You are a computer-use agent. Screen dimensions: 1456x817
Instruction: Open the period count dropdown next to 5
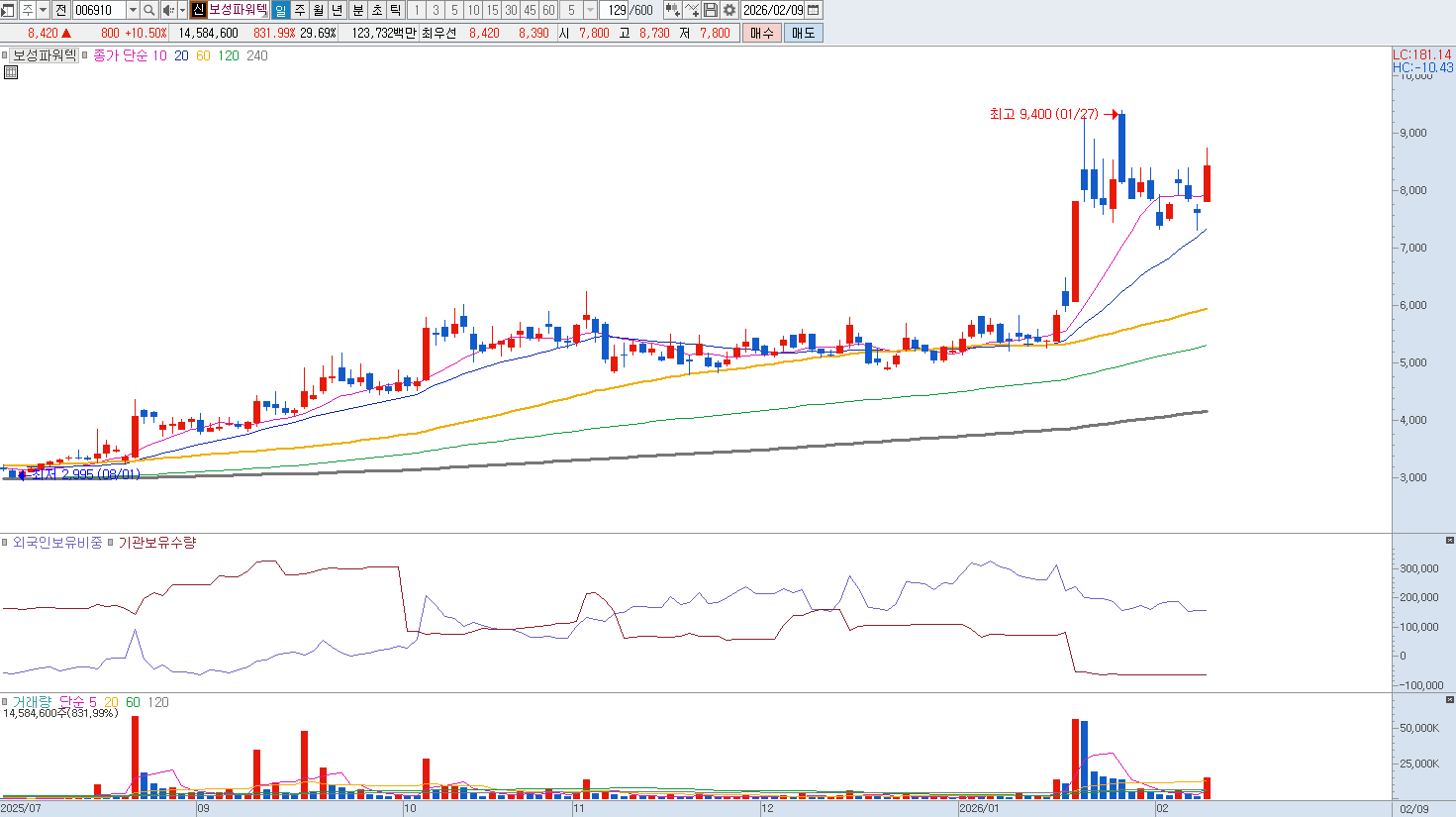591,10
